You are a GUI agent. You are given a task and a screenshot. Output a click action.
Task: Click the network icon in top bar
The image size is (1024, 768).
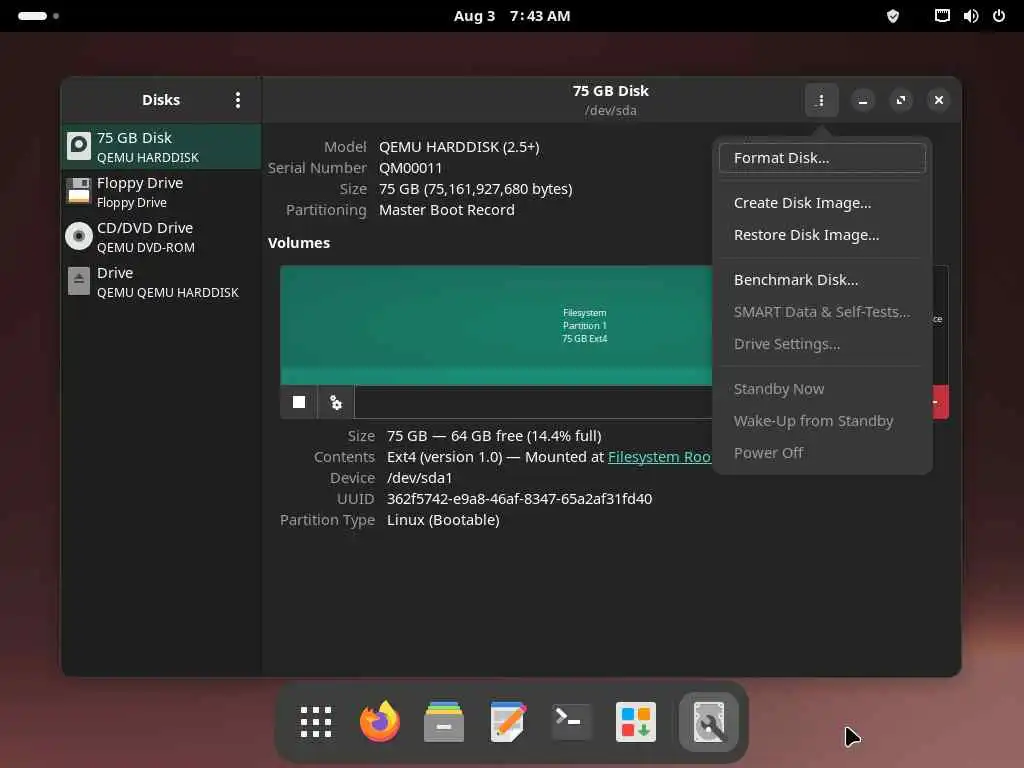[x=942, y=16]
